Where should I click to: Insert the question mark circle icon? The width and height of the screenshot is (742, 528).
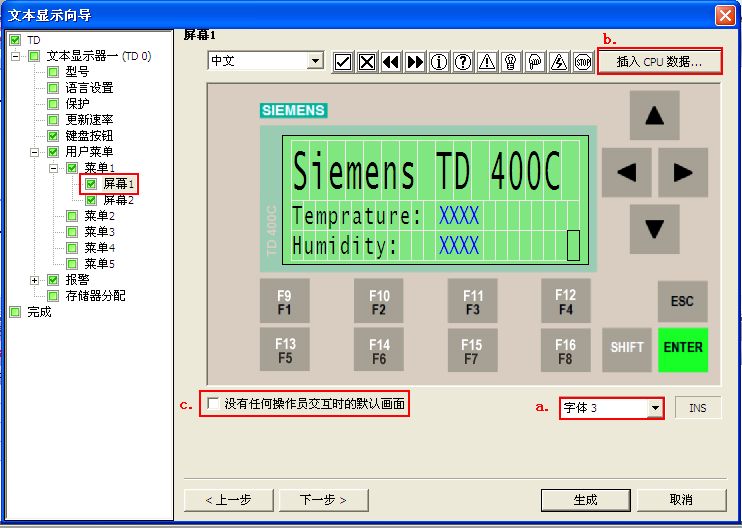463,62
